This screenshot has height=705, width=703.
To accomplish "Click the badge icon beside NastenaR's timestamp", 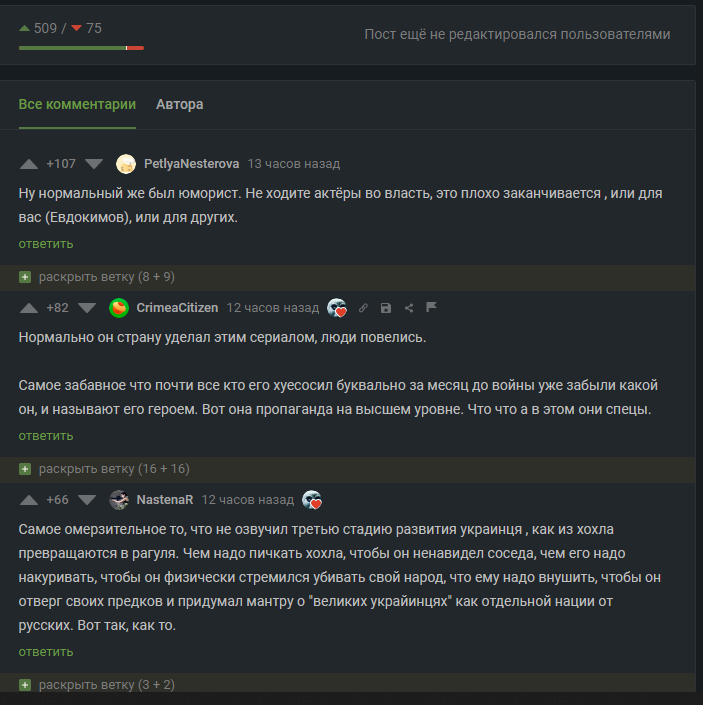I will (312, 500).
